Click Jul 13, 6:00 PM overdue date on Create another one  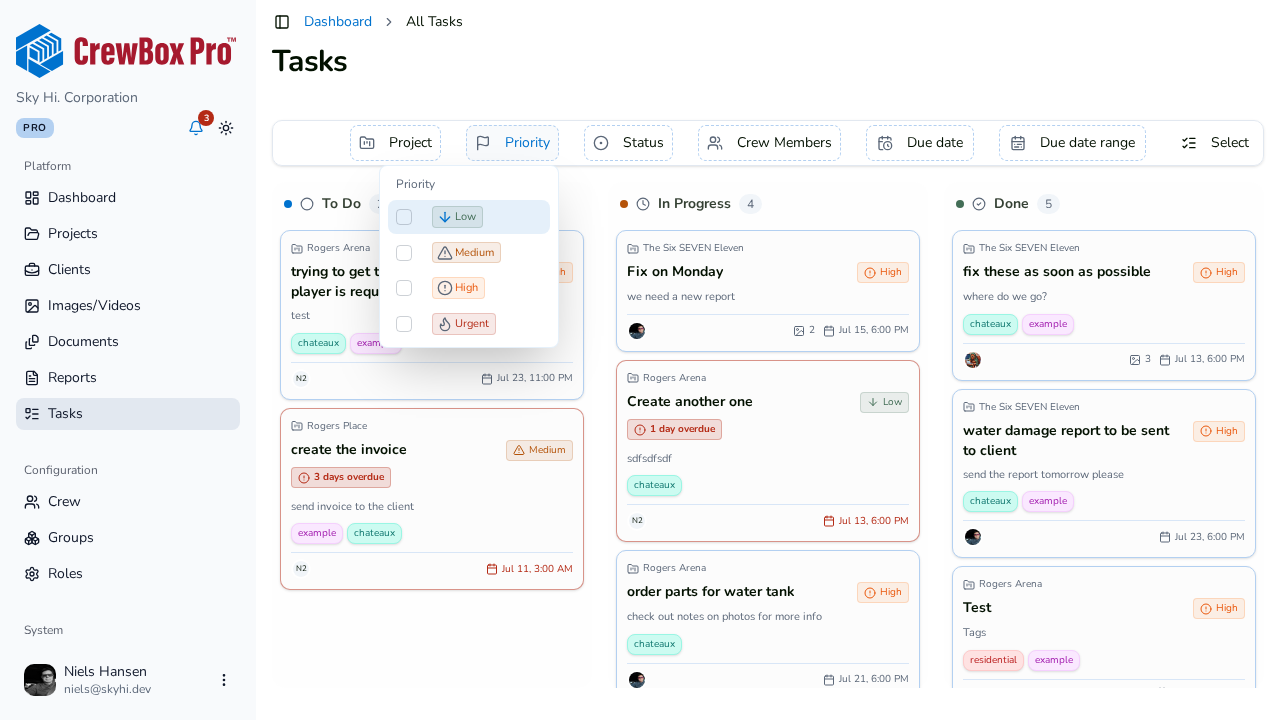click(x=866, y=521)
